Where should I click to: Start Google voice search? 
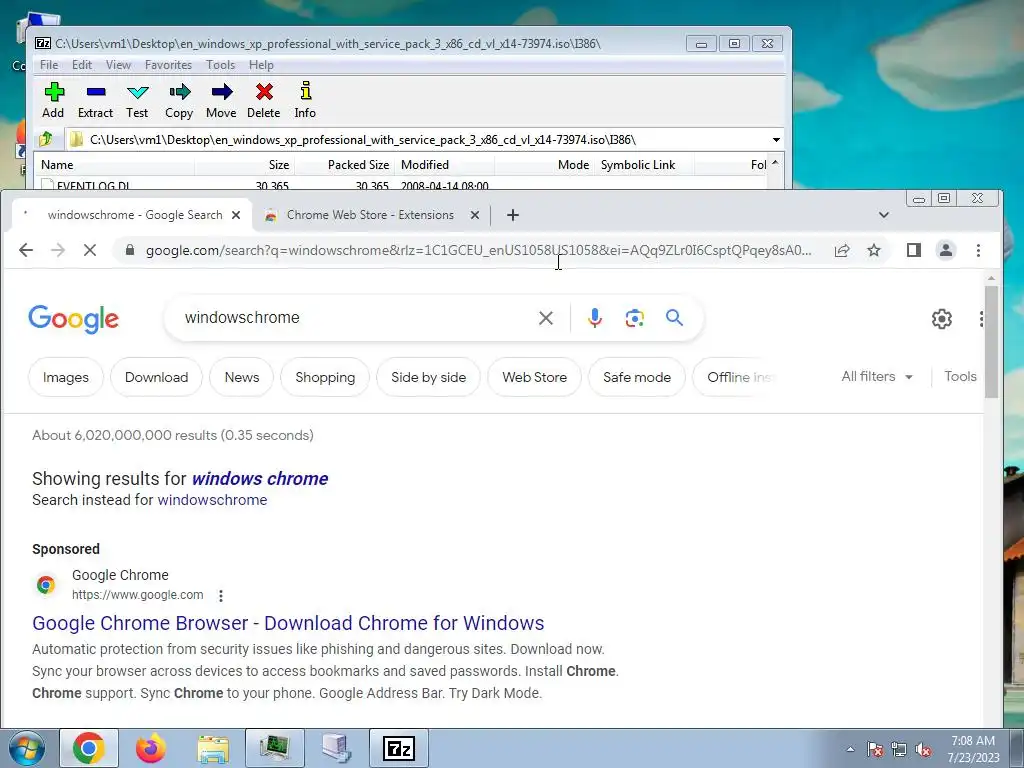click(x=594, y=318)
